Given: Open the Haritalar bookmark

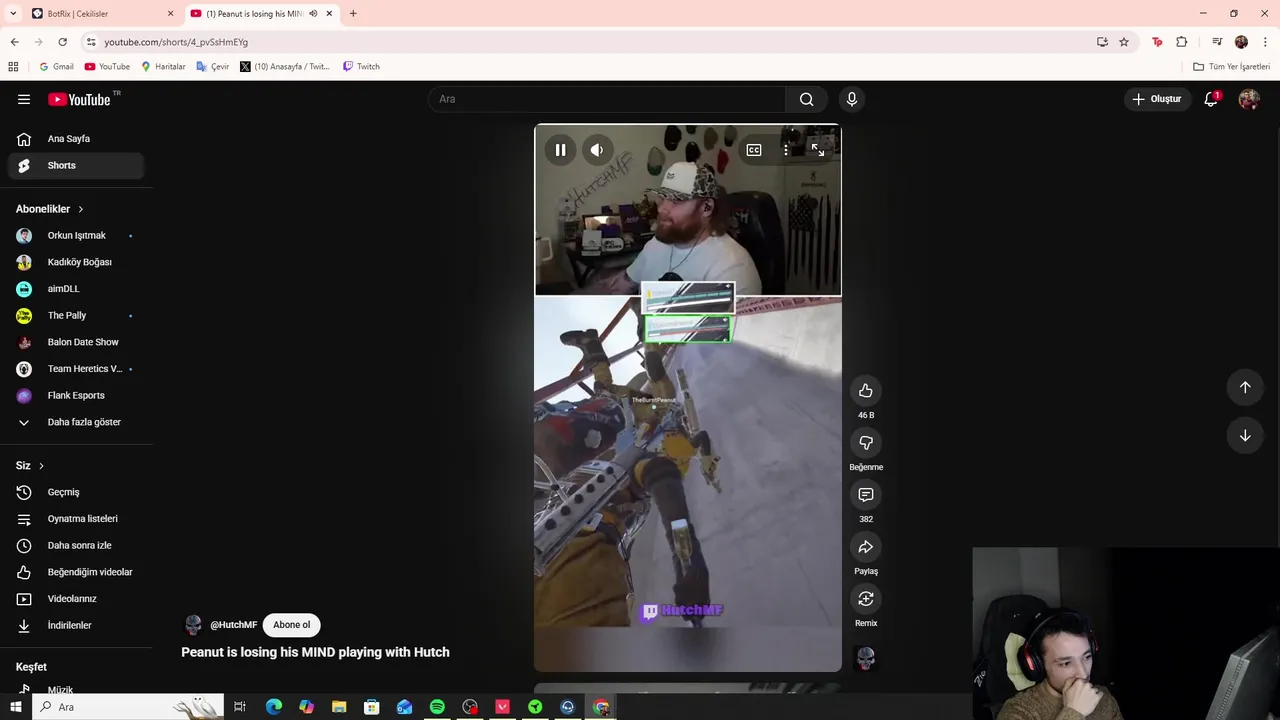Looking at the screenshot, I should pyautogui.click(x=163, y=67).
